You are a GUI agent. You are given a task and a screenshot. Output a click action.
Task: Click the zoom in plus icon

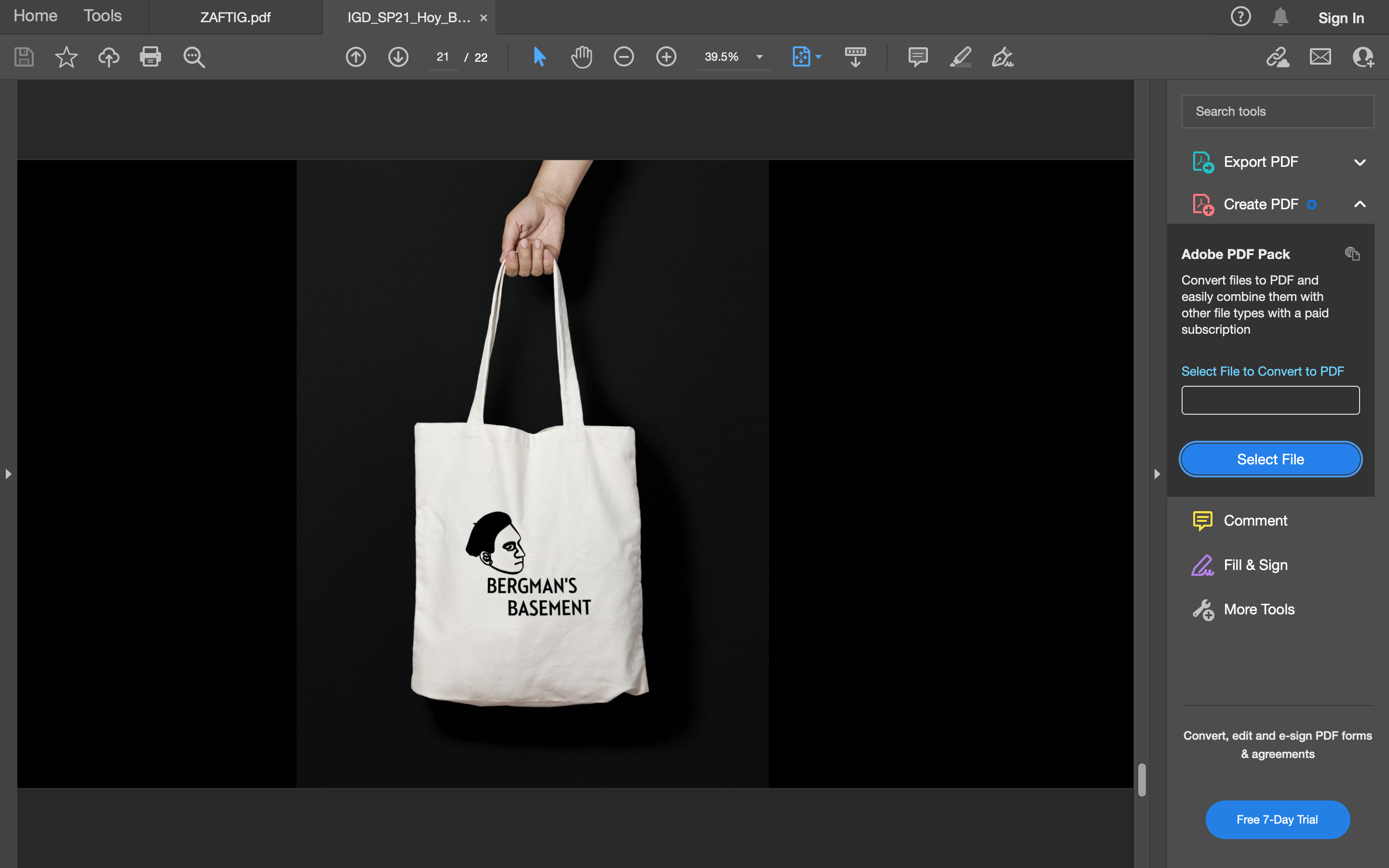click(666, 57)
